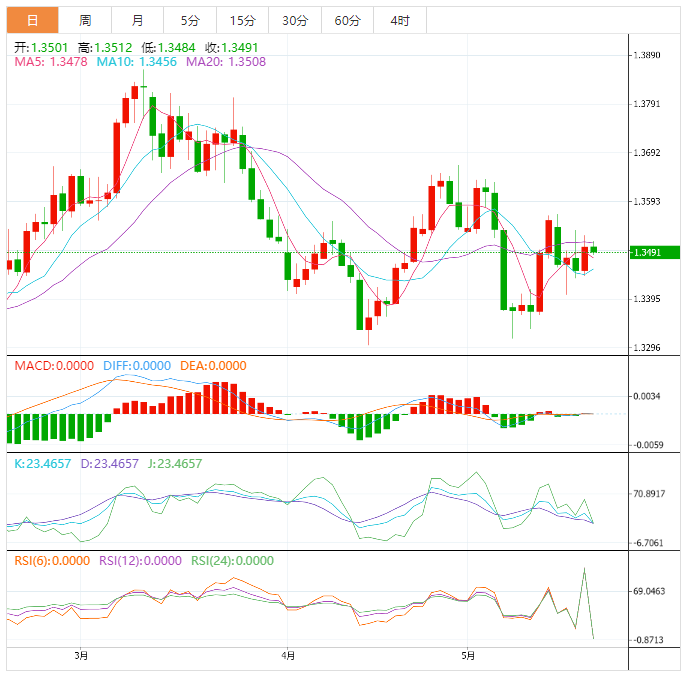
Task: Select the 日 daily chart tab
Action: [33, 20]
